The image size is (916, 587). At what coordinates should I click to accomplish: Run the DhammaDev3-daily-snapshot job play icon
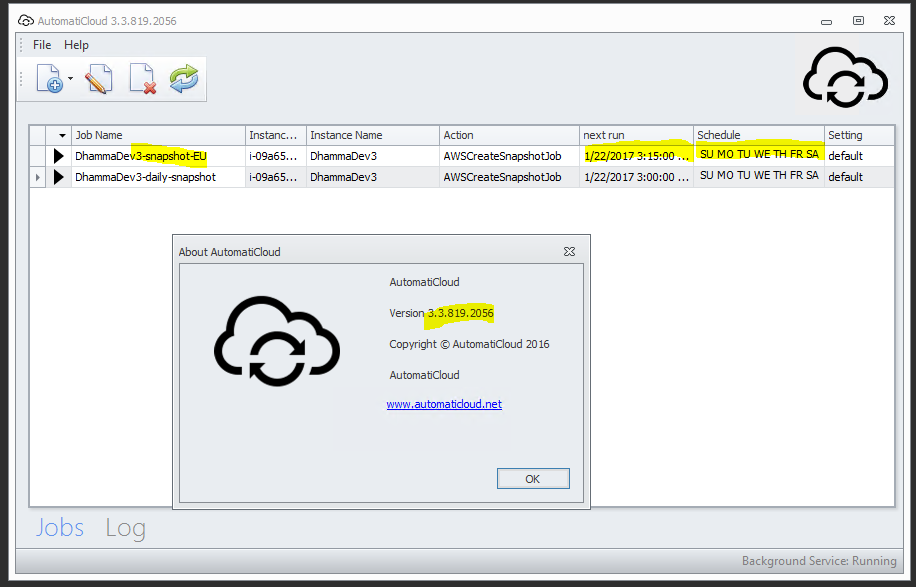58,177
